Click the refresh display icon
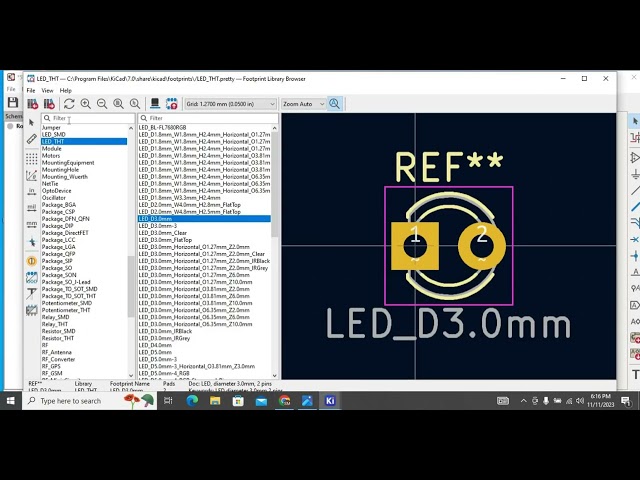The height and width of the screenshot is (480, 640). [69, 104]
